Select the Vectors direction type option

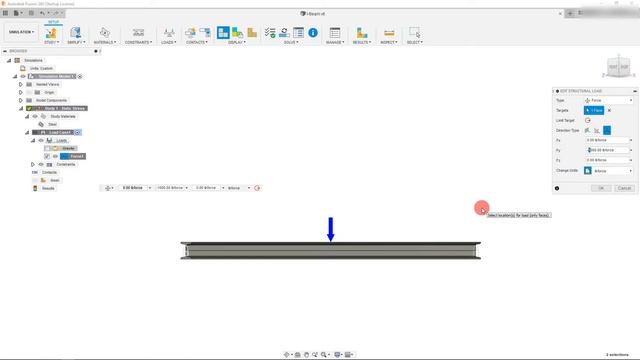point(607,130)
